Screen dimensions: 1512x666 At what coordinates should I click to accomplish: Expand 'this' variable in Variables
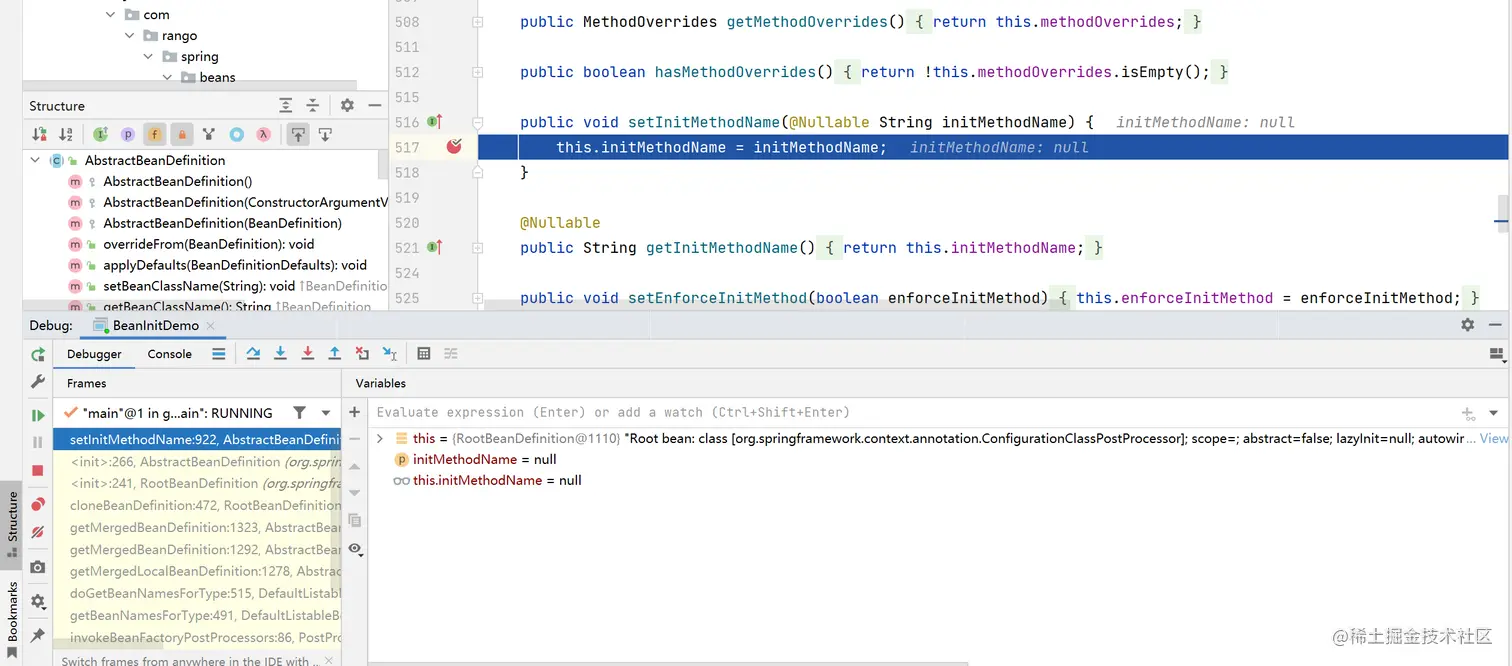tap(380, 438)
